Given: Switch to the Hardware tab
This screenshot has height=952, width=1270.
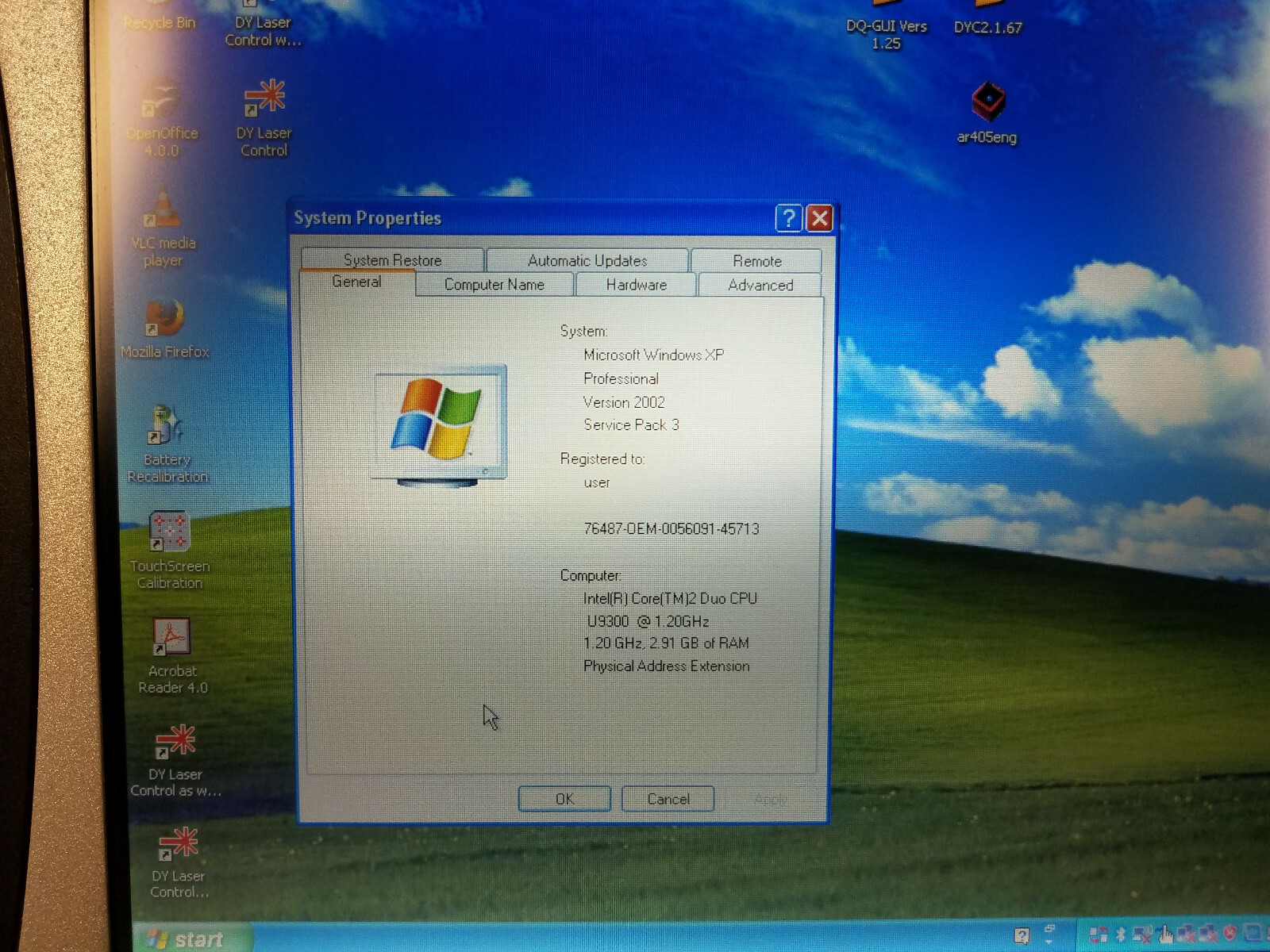Looking at the screenshot, I should click(x=637, y=285).
